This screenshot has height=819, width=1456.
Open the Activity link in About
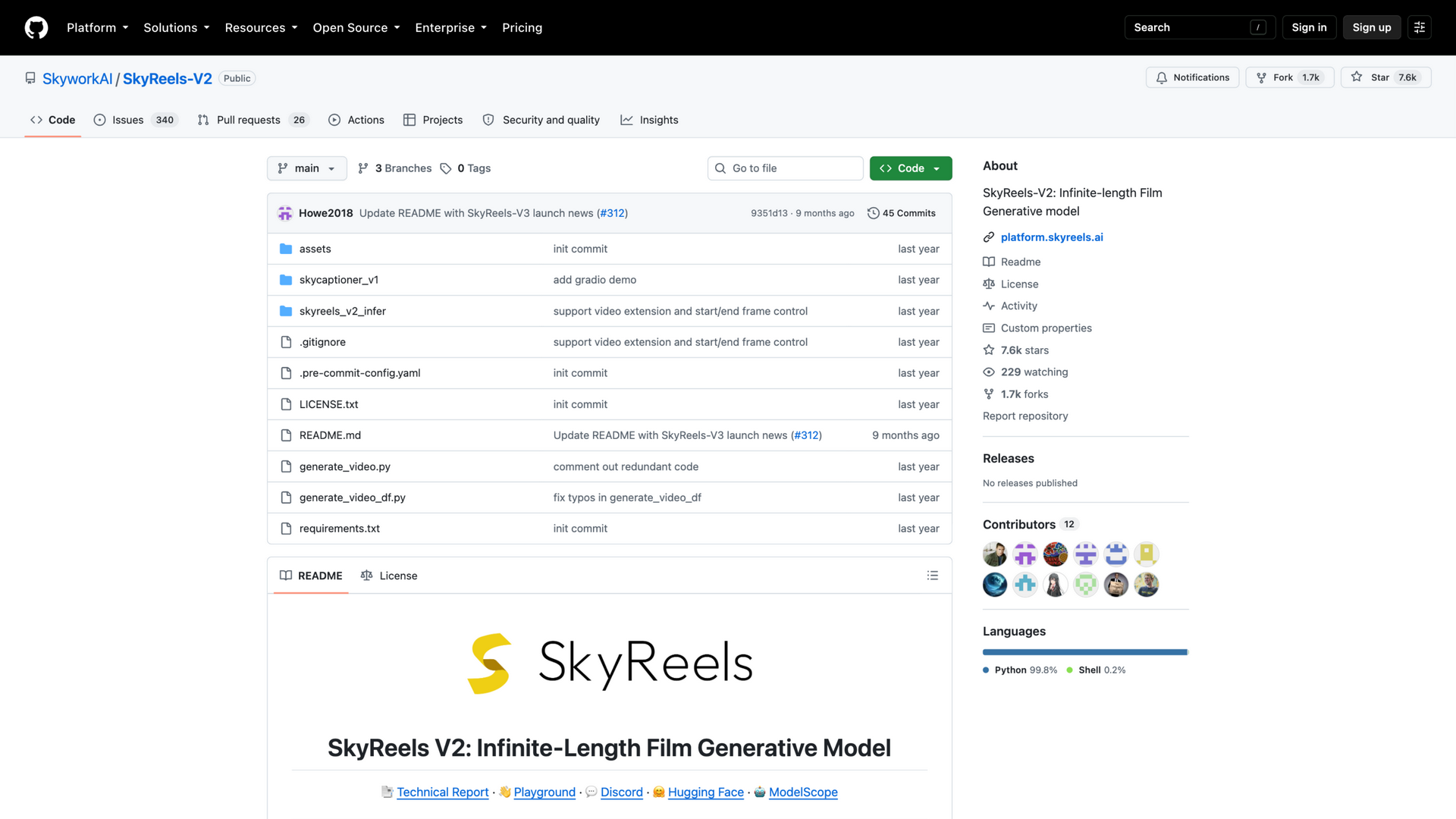1010,306
